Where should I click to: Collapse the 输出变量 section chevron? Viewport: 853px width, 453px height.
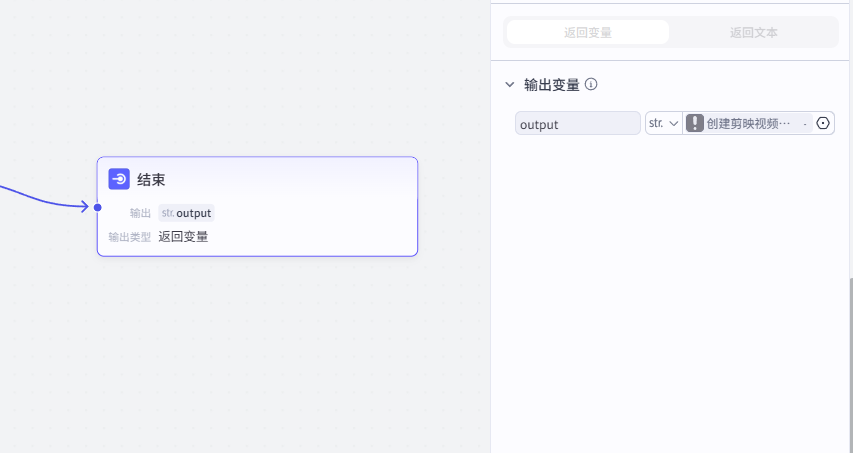(x=510, y=85)
